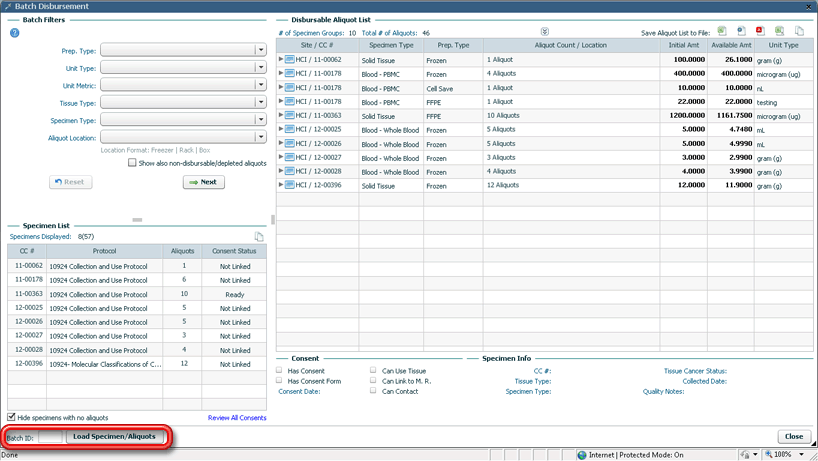Open the Prep. Type dropdown
Viewport: 818px width, 461px height.
[x=261, y=50]
